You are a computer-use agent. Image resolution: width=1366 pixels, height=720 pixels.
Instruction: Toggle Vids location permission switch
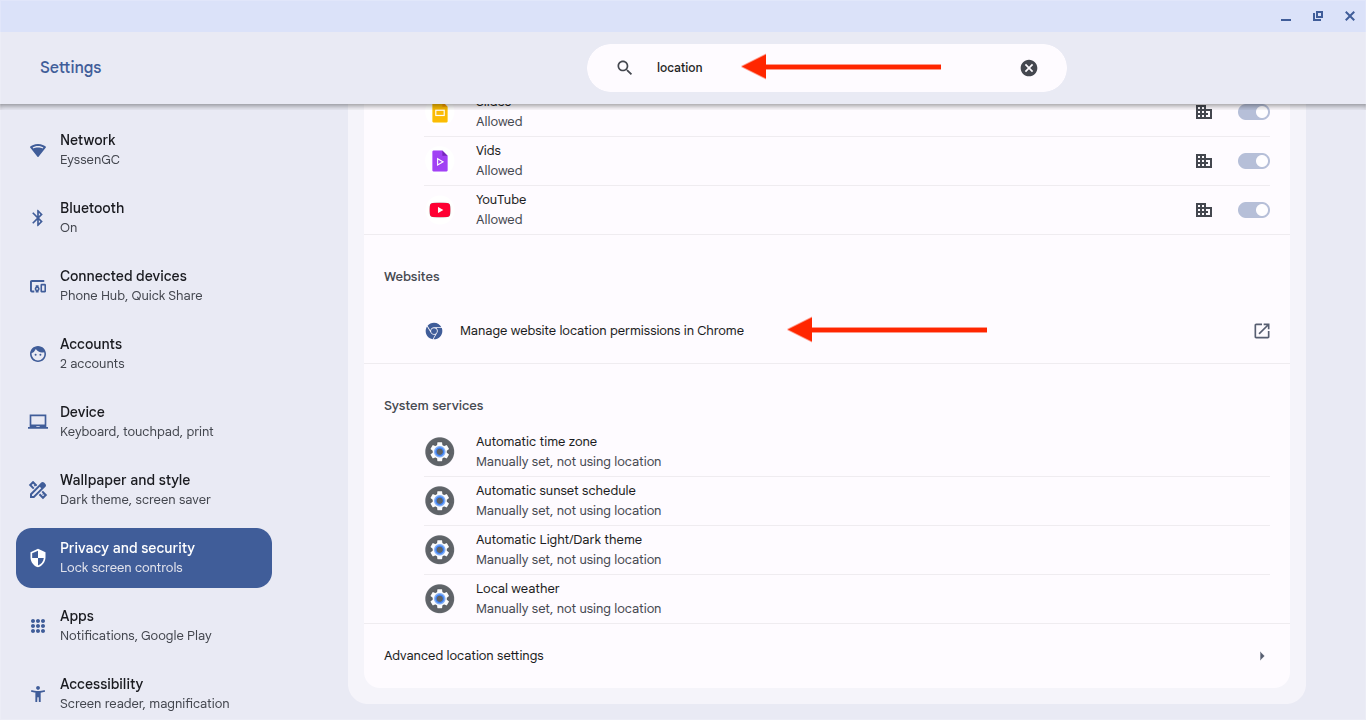[1253, 161]
